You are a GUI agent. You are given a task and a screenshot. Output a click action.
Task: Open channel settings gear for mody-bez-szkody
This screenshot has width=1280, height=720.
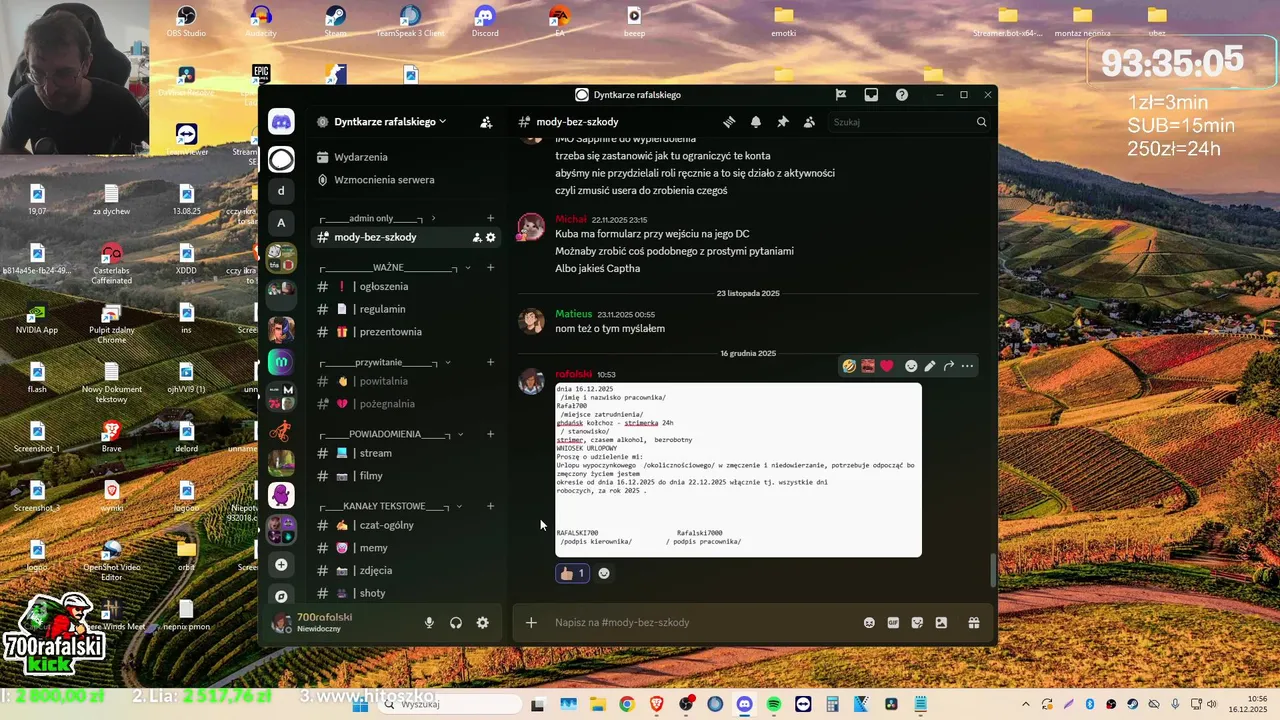pos(491,237)
